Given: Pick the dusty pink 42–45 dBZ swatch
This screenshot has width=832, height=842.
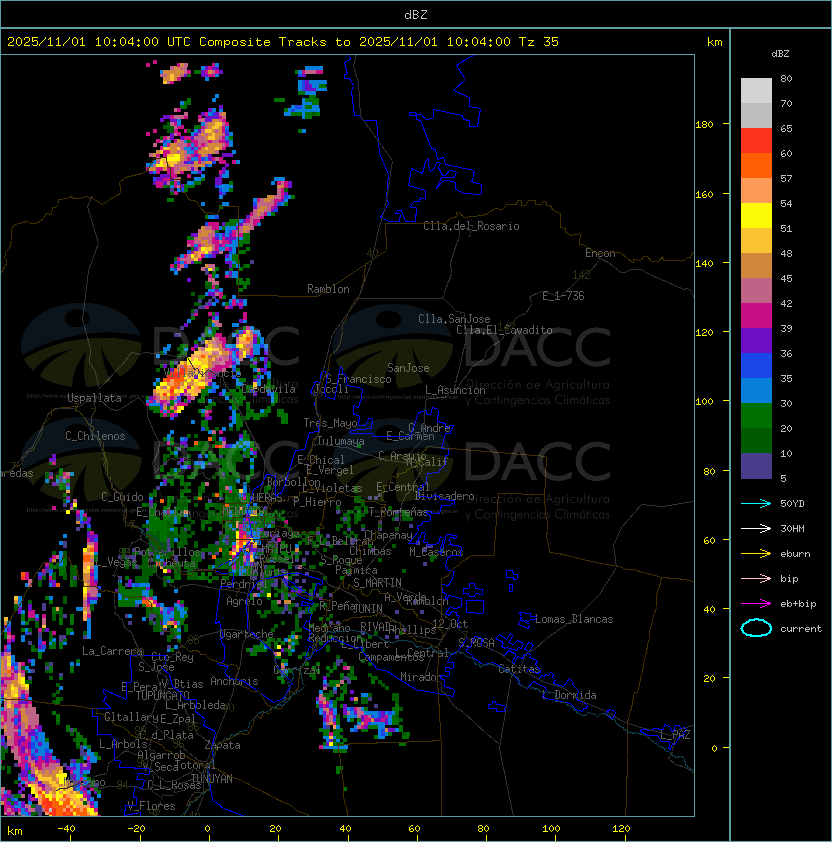Looking at the screenshot, I should coord(756,291).
